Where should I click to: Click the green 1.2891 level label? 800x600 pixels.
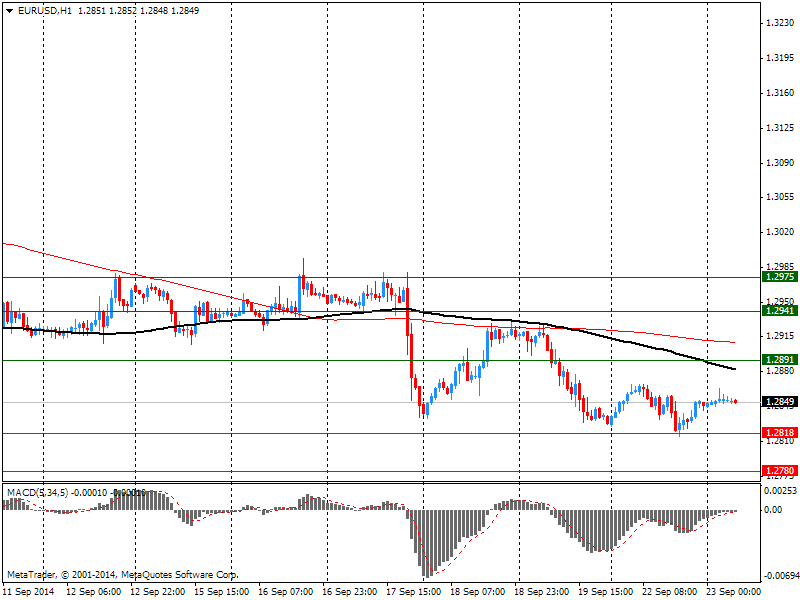[x=779, y=360]
